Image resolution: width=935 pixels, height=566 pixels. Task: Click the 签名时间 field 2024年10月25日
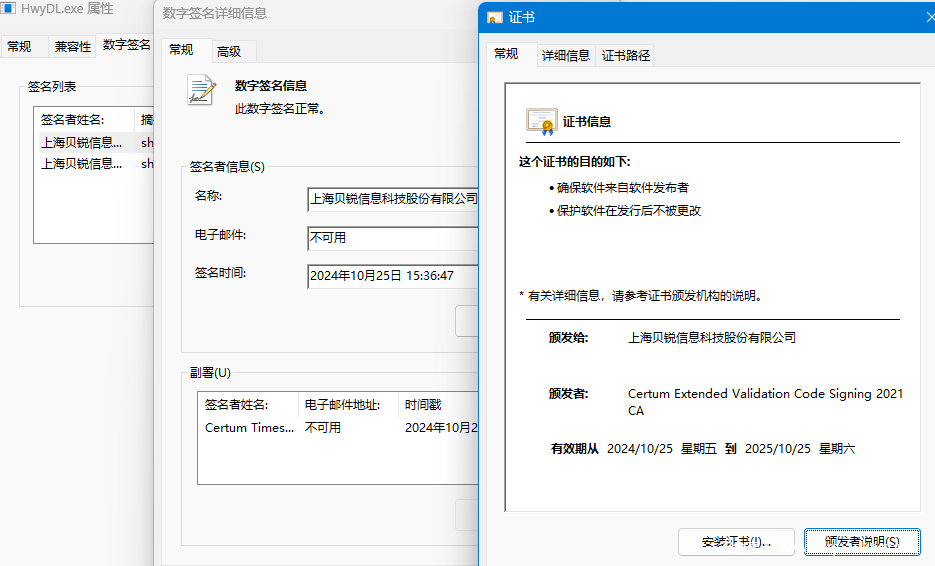click(393, 276)
